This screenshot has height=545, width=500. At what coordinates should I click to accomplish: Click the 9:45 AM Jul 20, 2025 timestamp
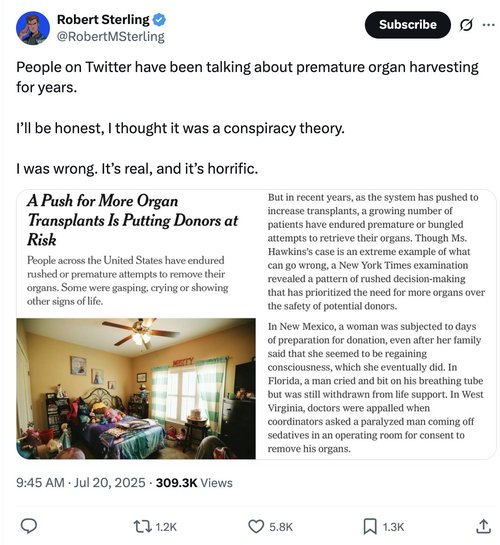(81, 482)
